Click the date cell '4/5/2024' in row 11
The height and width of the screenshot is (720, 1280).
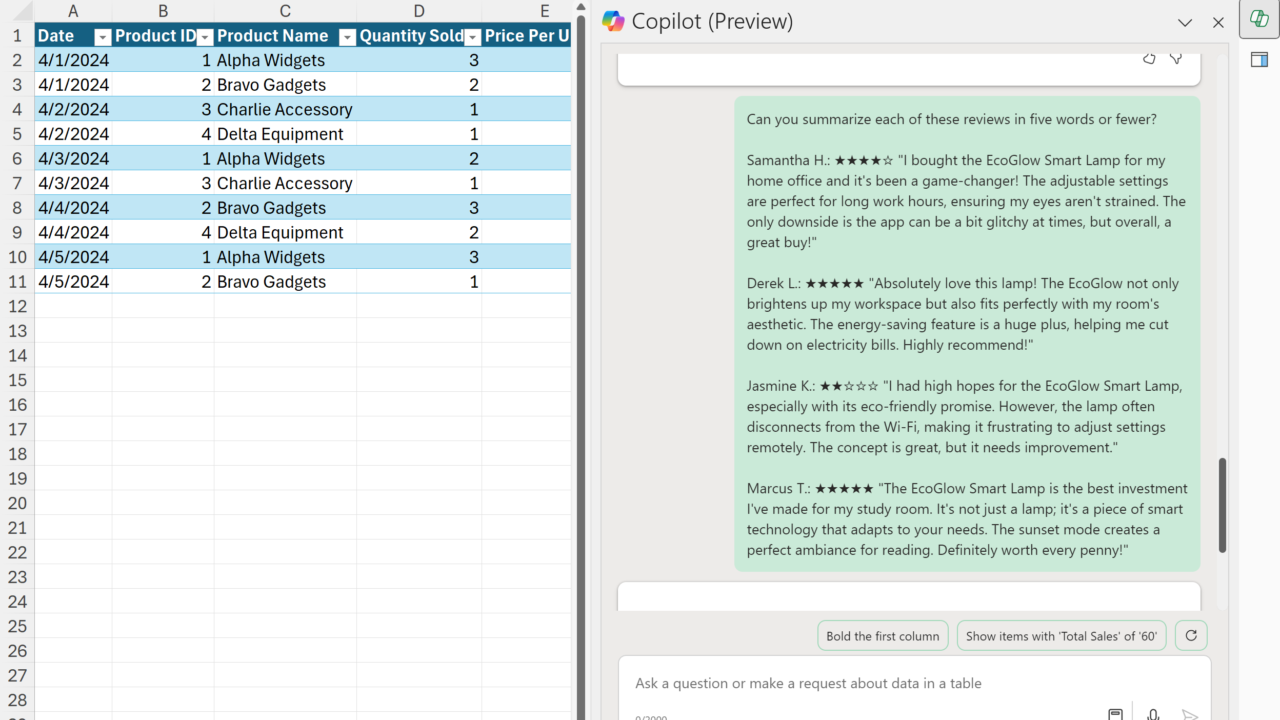coord(73,282)
